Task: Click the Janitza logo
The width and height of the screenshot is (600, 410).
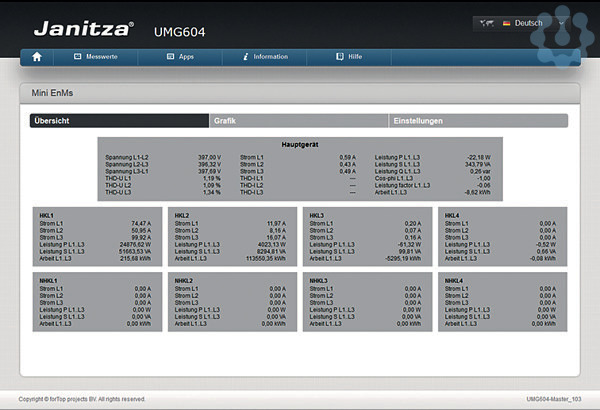Action: (x=81, y=28)
